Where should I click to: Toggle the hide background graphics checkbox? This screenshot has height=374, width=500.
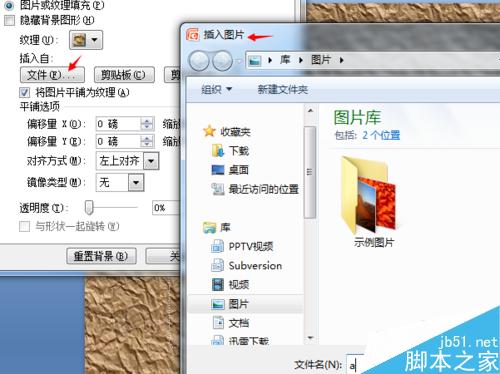(x=9, y=20)
